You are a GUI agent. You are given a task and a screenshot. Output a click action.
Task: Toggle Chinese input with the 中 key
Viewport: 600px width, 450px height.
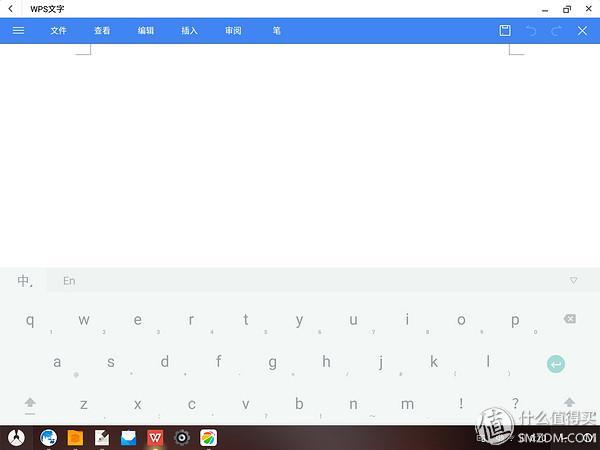click(25, 281)
